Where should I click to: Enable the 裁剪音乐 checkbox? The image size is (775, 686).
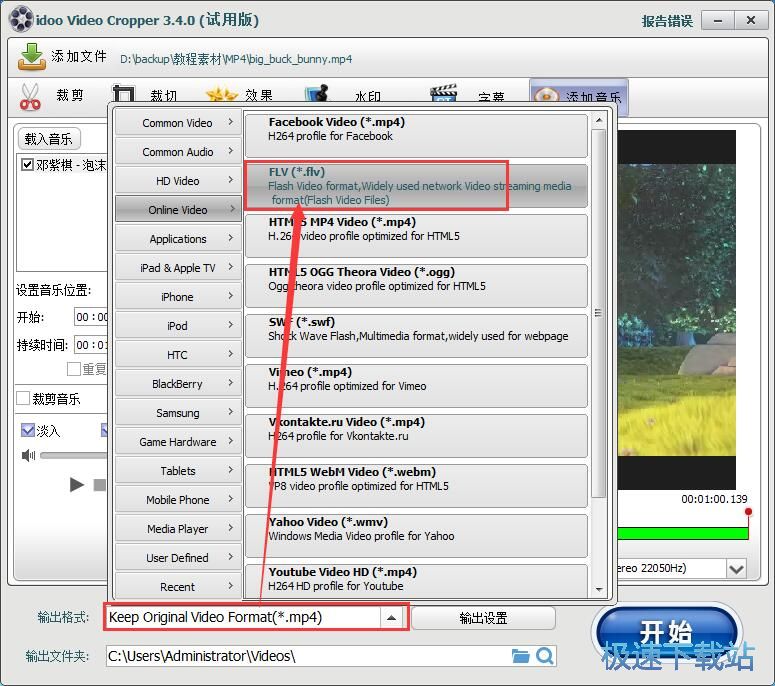[x=23, y=398]
